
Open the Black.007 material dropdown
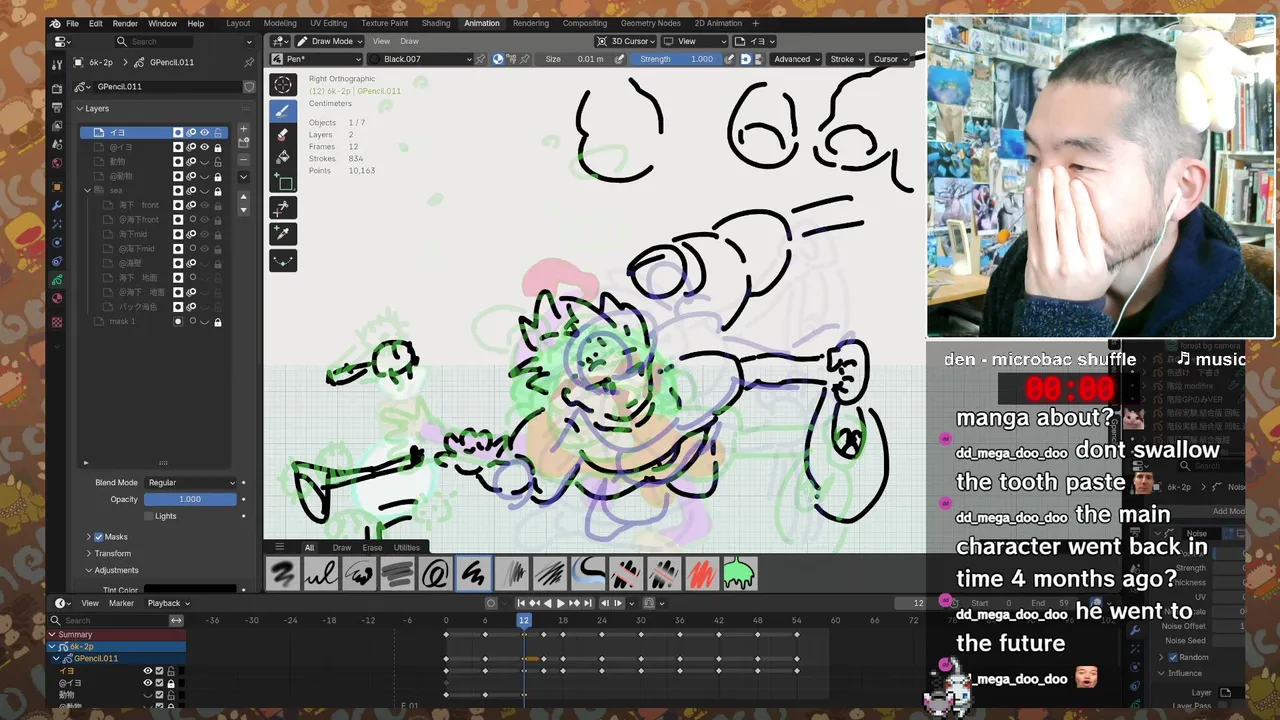[x=420, y=59]
